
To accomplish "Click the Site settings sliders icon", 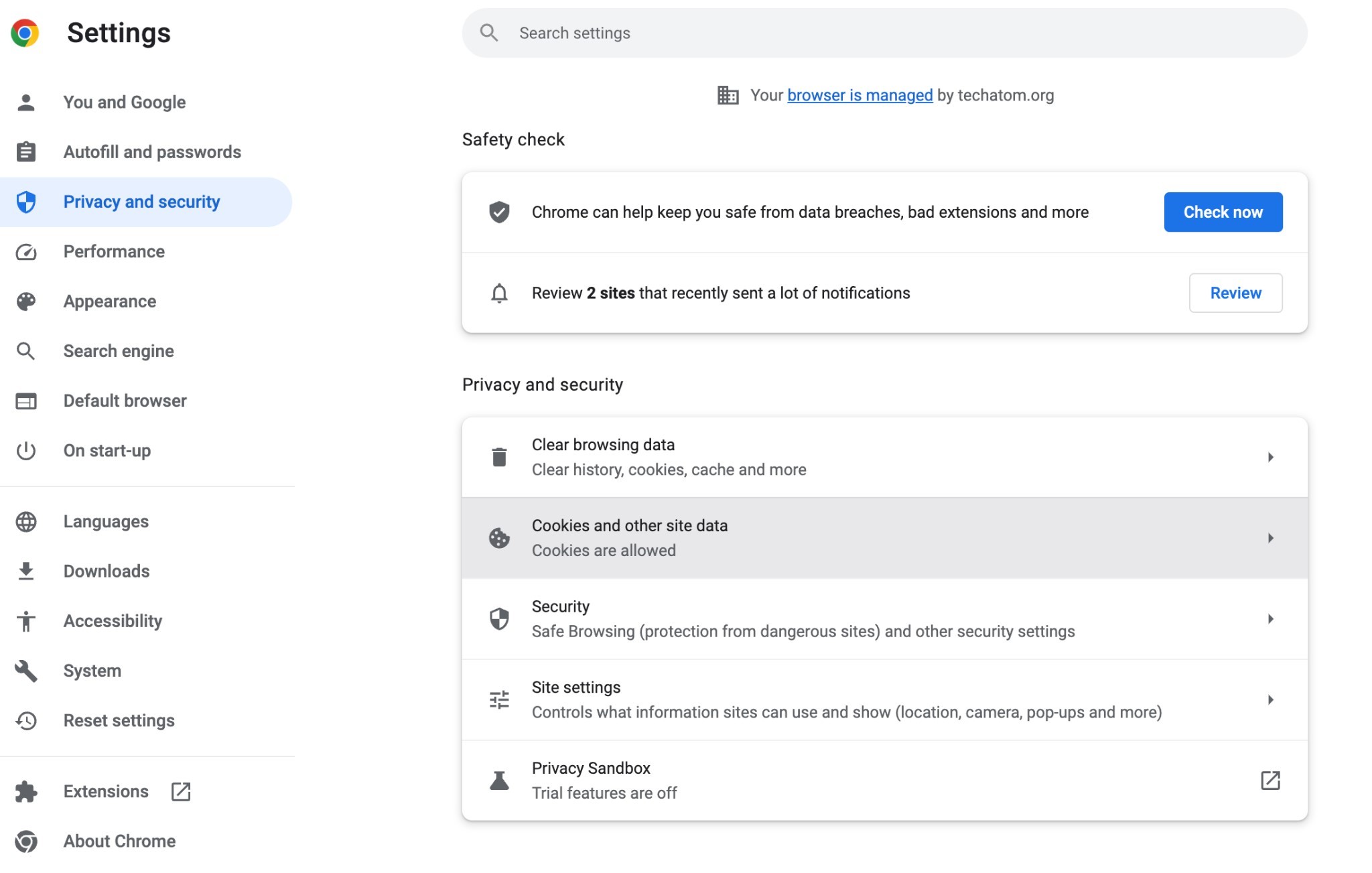I will 499,699.
